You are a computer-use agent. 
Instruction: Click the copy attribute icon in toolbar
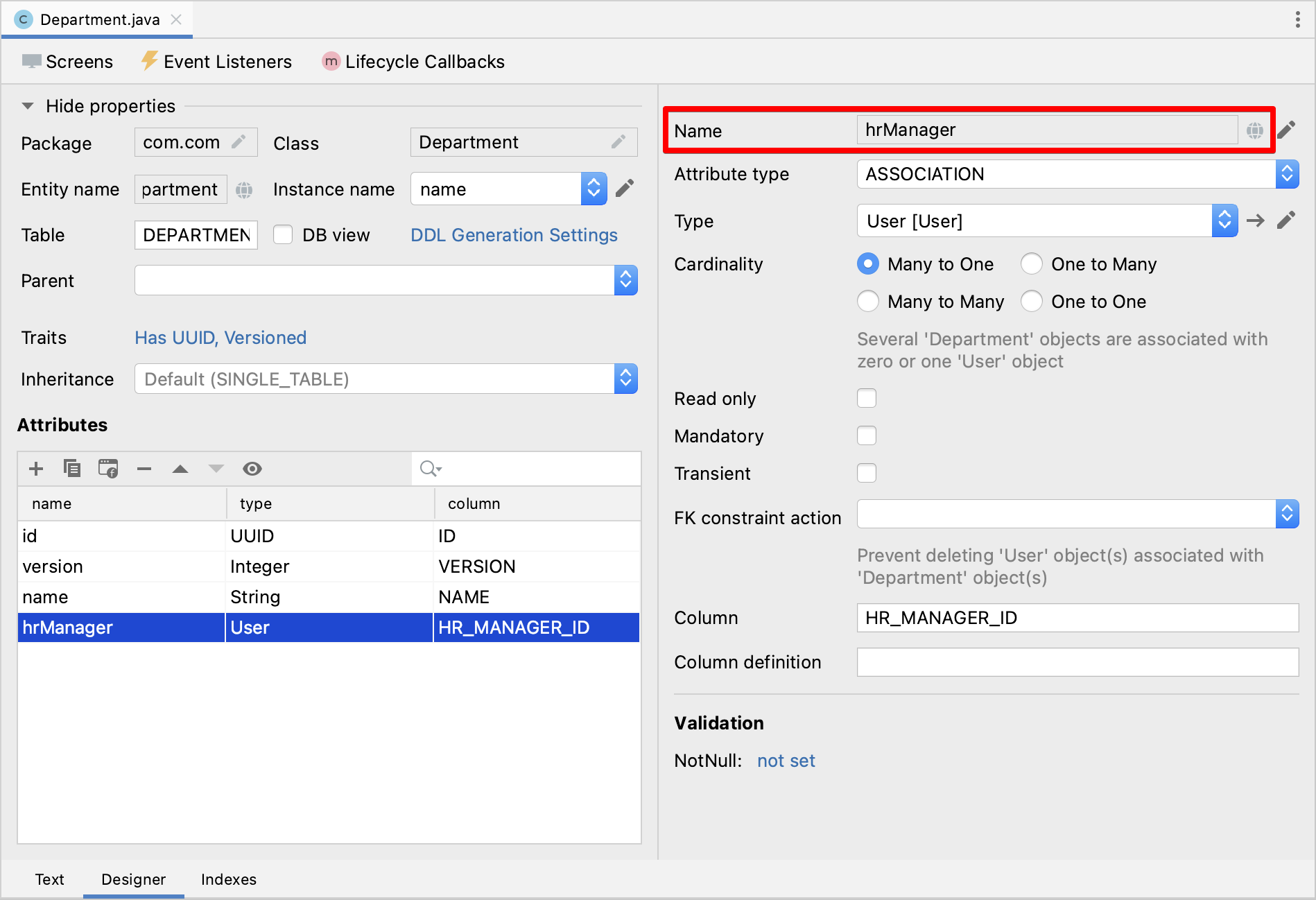click(x=72, y=469)
